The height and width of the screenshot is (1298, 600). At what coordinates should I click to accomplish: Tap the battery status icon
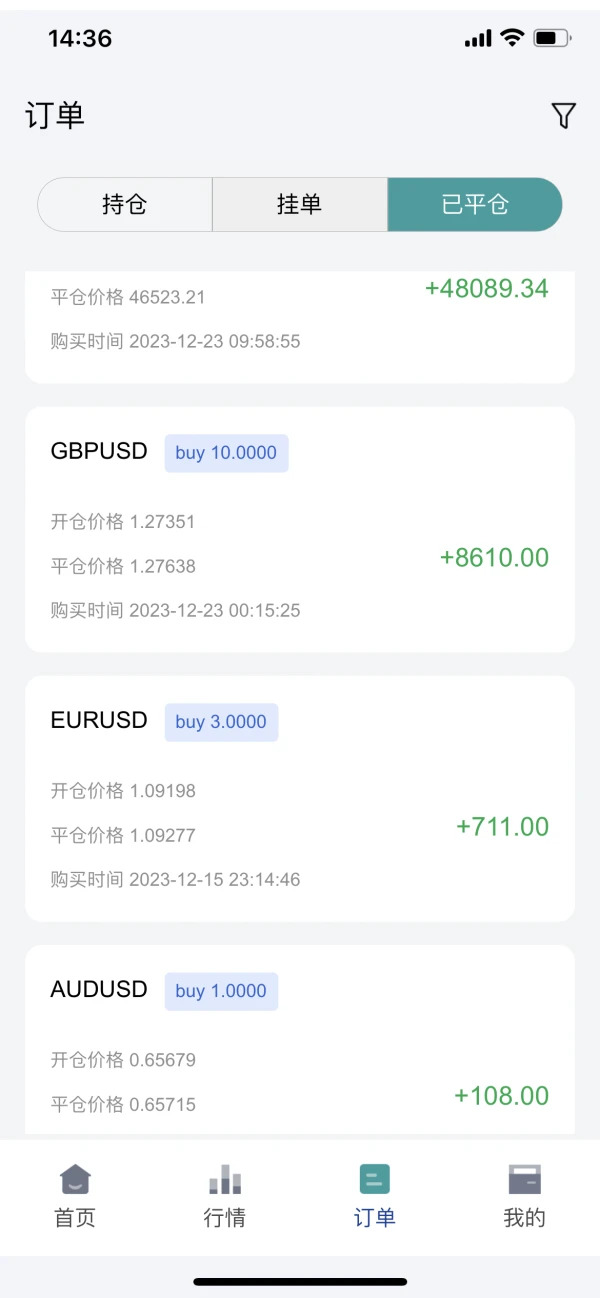(x=552, y=38)
